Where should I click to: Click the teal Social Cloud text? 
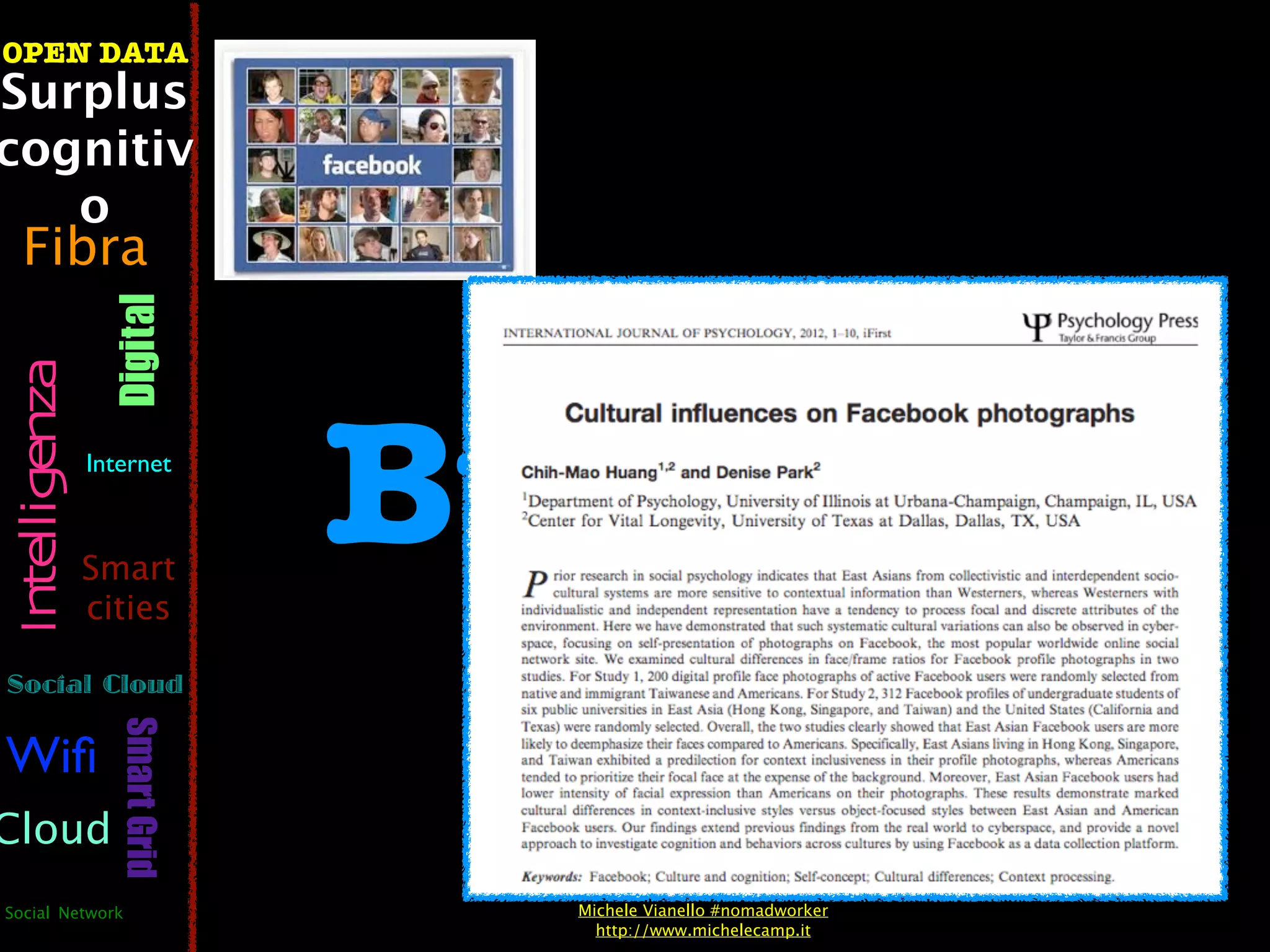point(95,684)
